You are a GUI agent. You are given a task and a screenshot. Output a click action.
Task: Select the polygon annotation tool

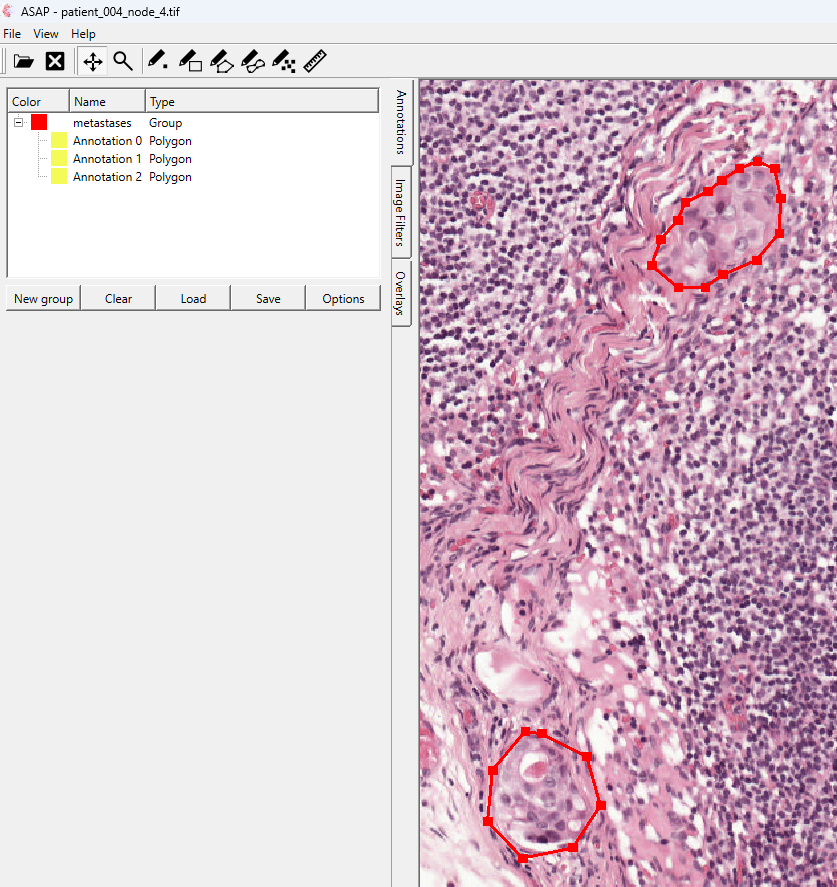click(221, 62)
